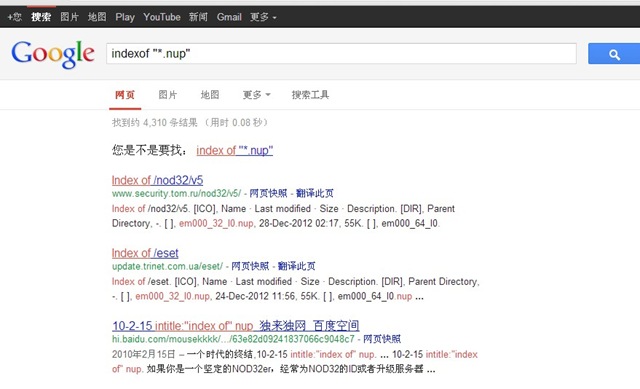Image resolution: width=640 pixels, height=389 pixels.
Task: Open Gmail in the top bar
Action: coord(229,17)
